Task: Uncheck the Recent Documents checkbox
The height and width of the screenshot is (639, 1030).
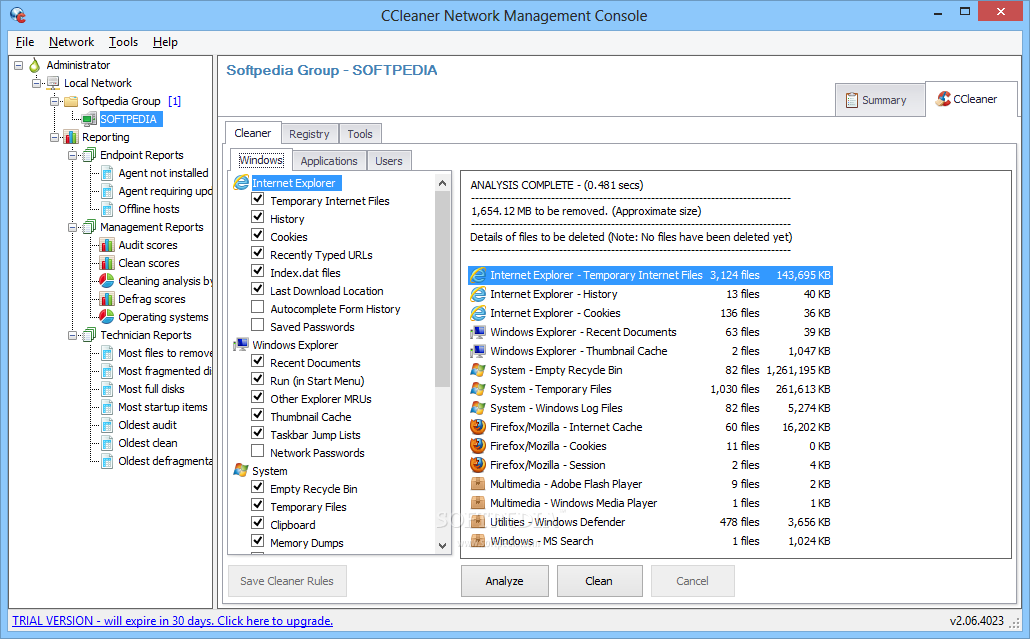Action: point(258,361)
